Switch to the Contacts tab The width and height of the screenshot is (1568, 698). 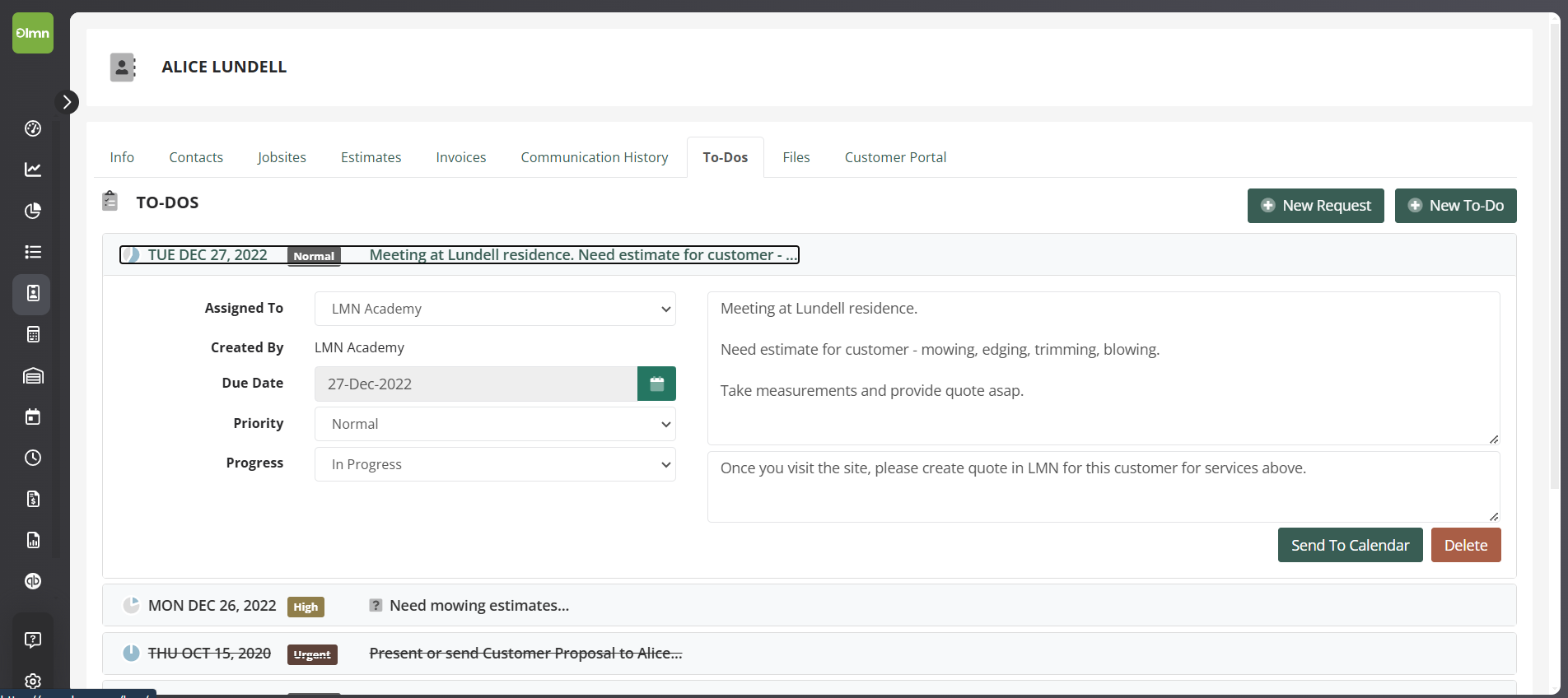pos(196,157)
